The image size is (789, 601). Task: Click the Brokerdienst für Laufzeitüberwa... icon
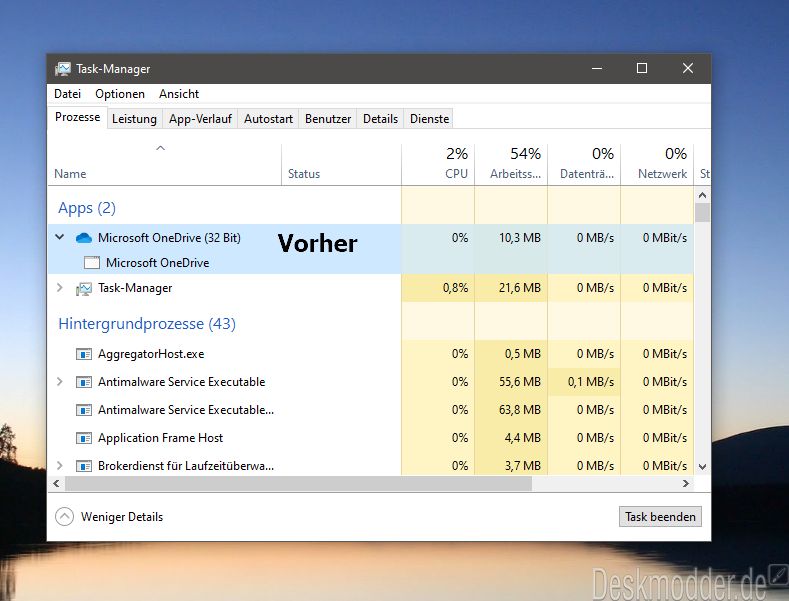(x=84, y=466)
